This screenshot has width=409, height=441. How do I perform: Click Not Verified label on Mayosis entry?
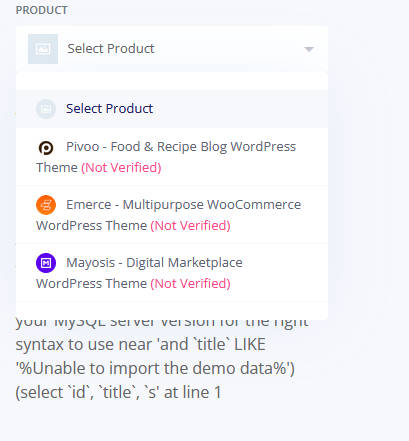coord(190,283)
